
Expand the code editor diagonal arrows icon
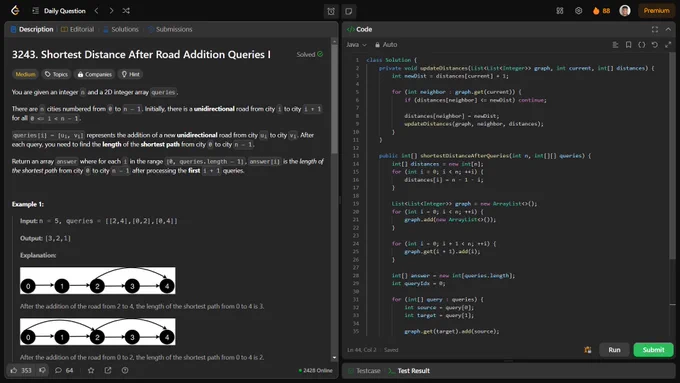(x=668, y=45)
